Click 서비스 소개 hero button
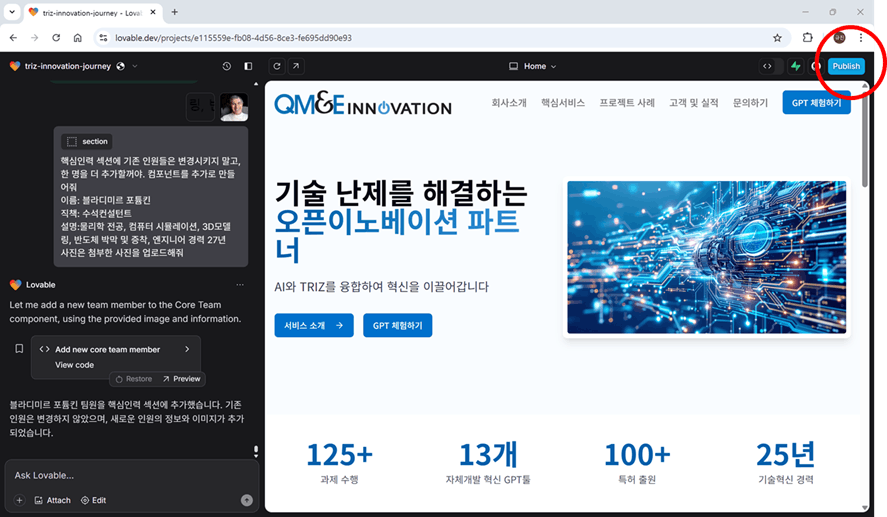 pos(314,325)
